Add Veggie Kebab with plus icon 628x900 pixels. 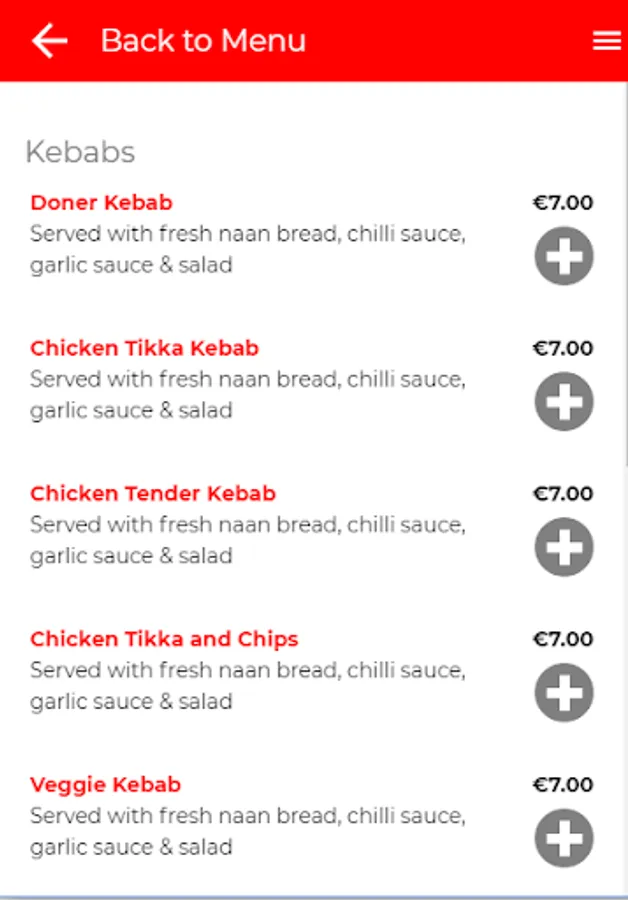(x=564, y=837)
